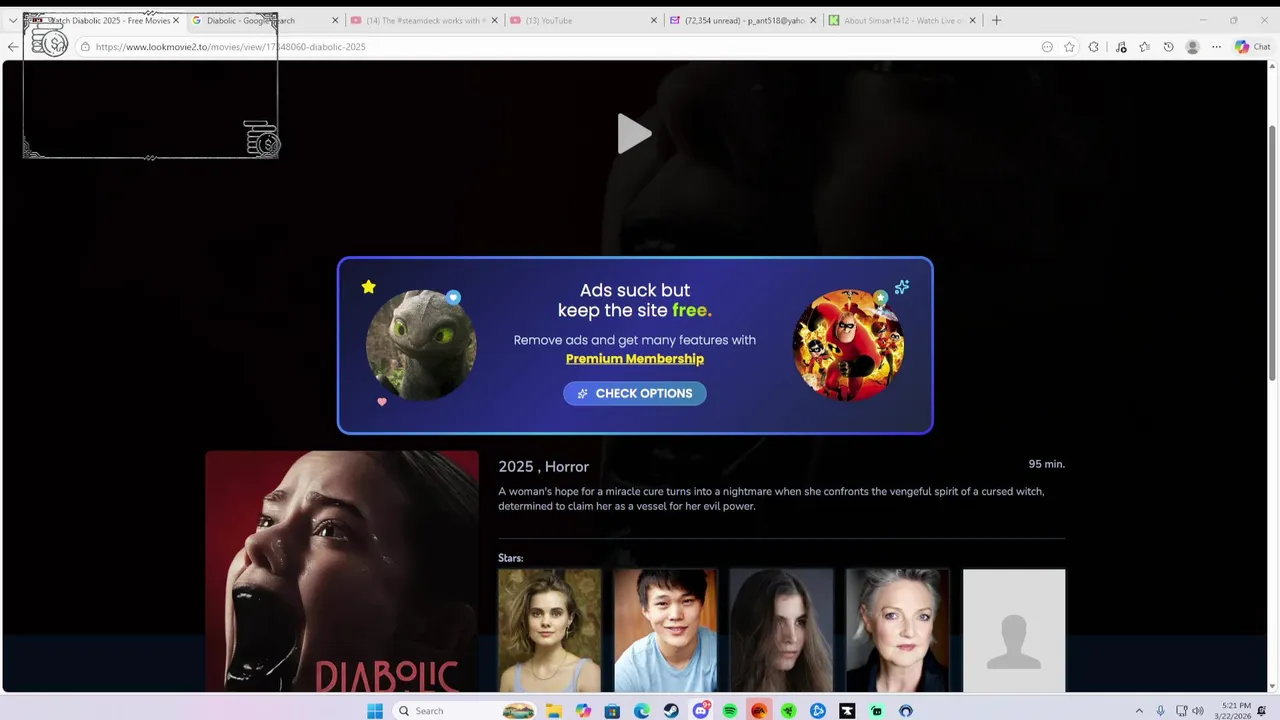Open Battle.net from taskbar
Screen dimensions: 1280x720
pyautogui.click(x=818, y=711)
